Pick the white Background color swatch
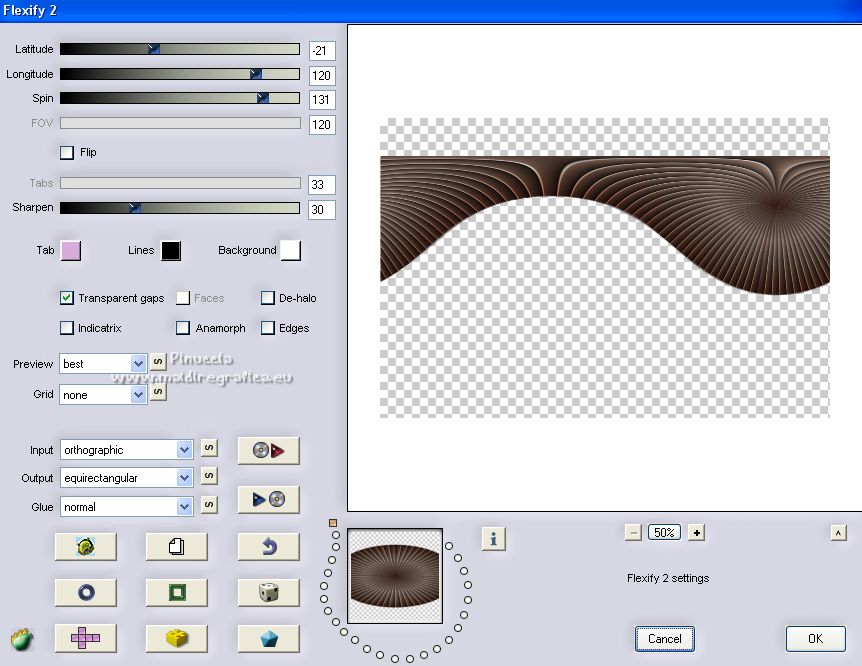Image resolution: width=862 pixels, height=666 pixels. click(x=291, y=250)
